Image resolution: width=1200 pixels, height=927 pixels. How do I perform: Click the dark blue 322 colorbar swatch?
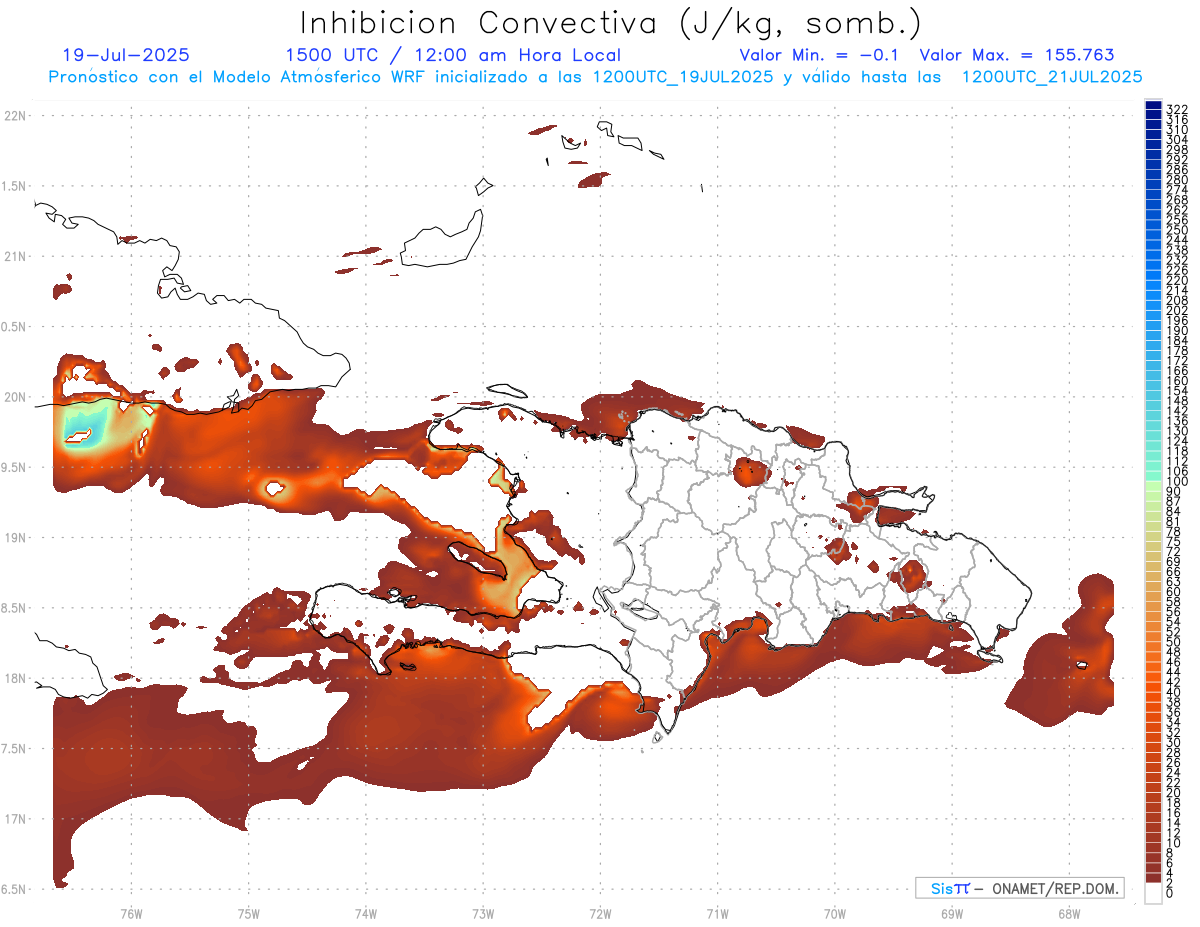[1153, 105]
